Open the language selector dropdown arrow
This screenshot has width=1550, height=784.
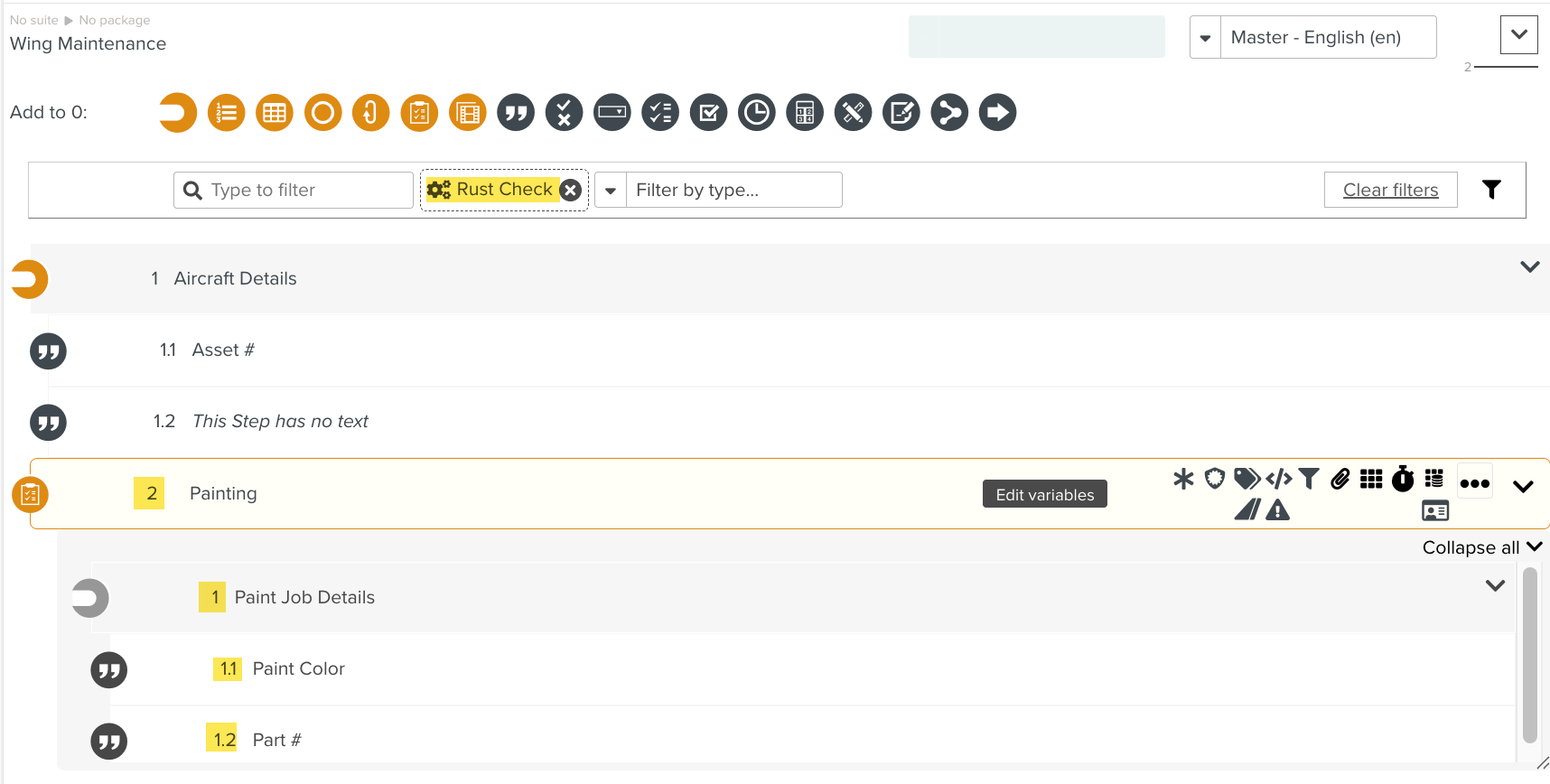1205,37
